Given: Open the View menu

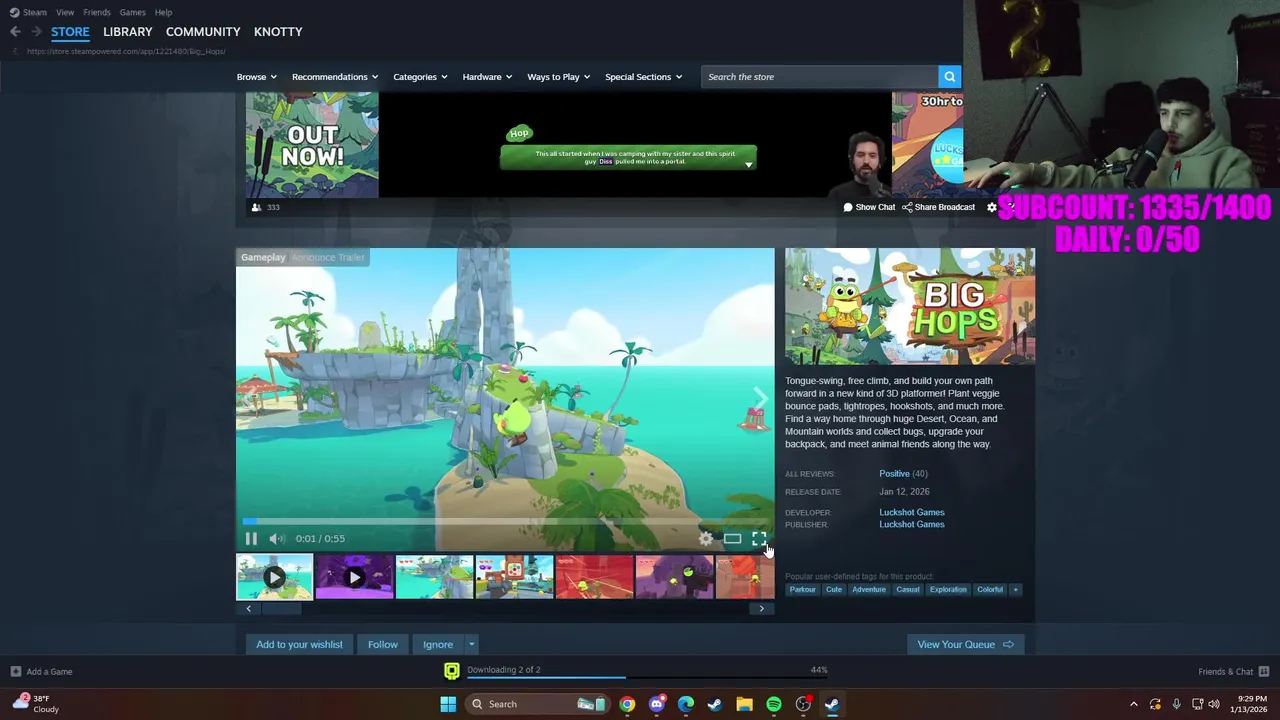Looking at the screenshot, I should [65, 12].
